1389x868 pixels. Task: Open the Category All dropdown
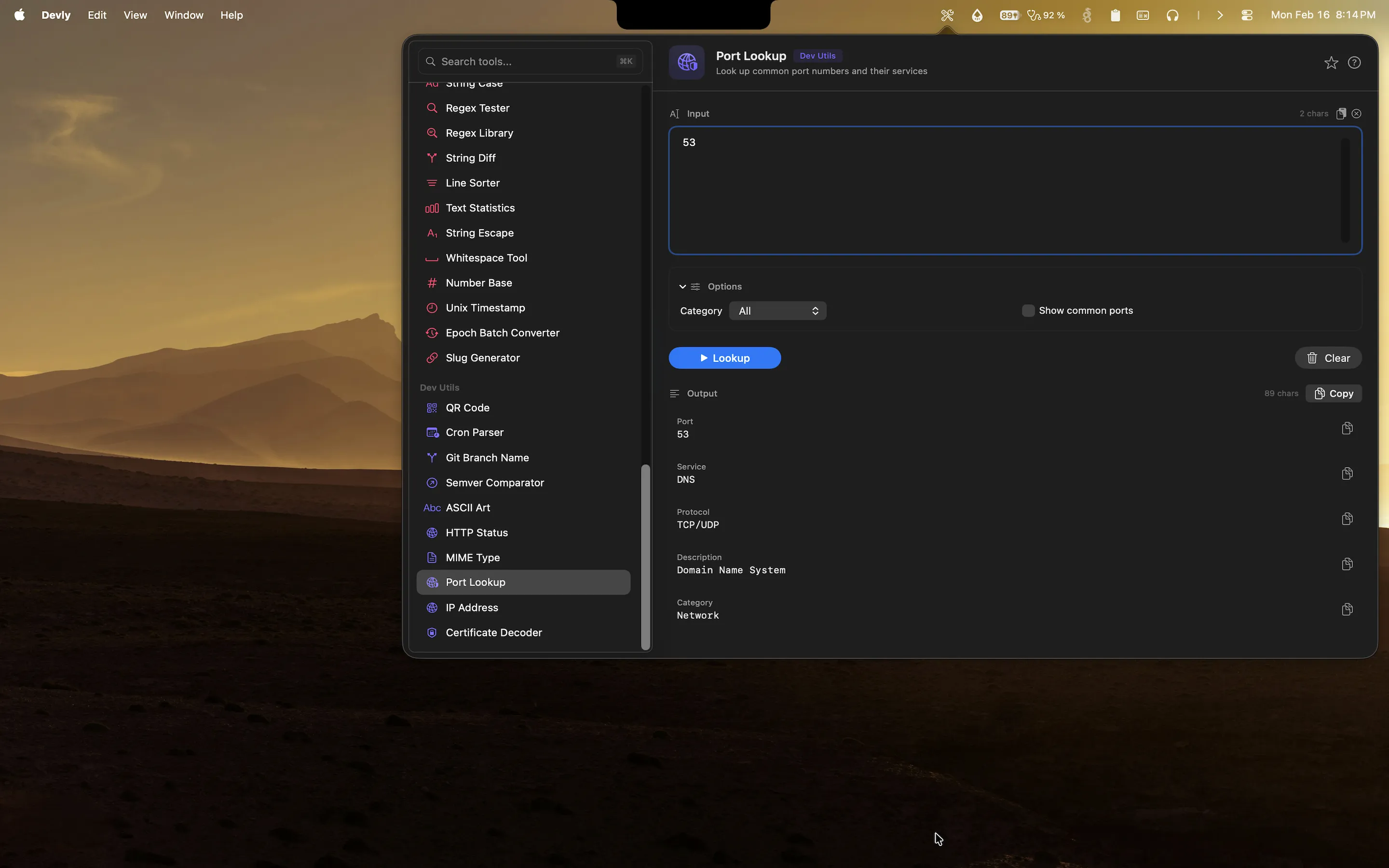coord(777,311)
